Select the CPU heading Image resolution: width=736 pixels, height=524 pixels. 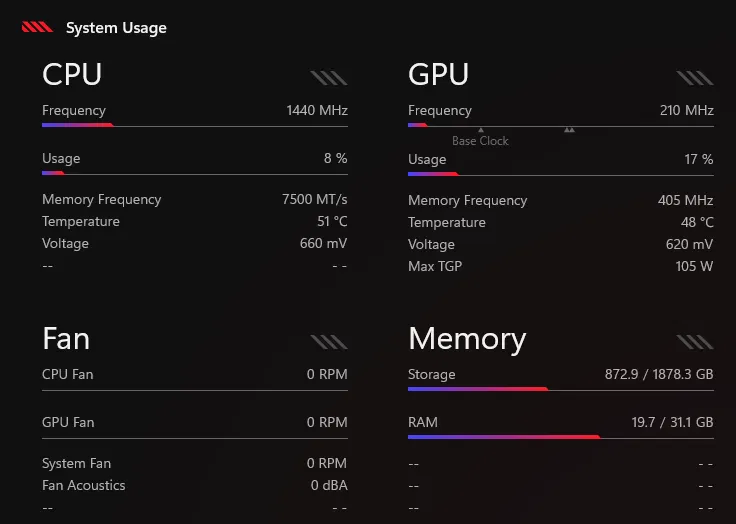tap(72, 74)
